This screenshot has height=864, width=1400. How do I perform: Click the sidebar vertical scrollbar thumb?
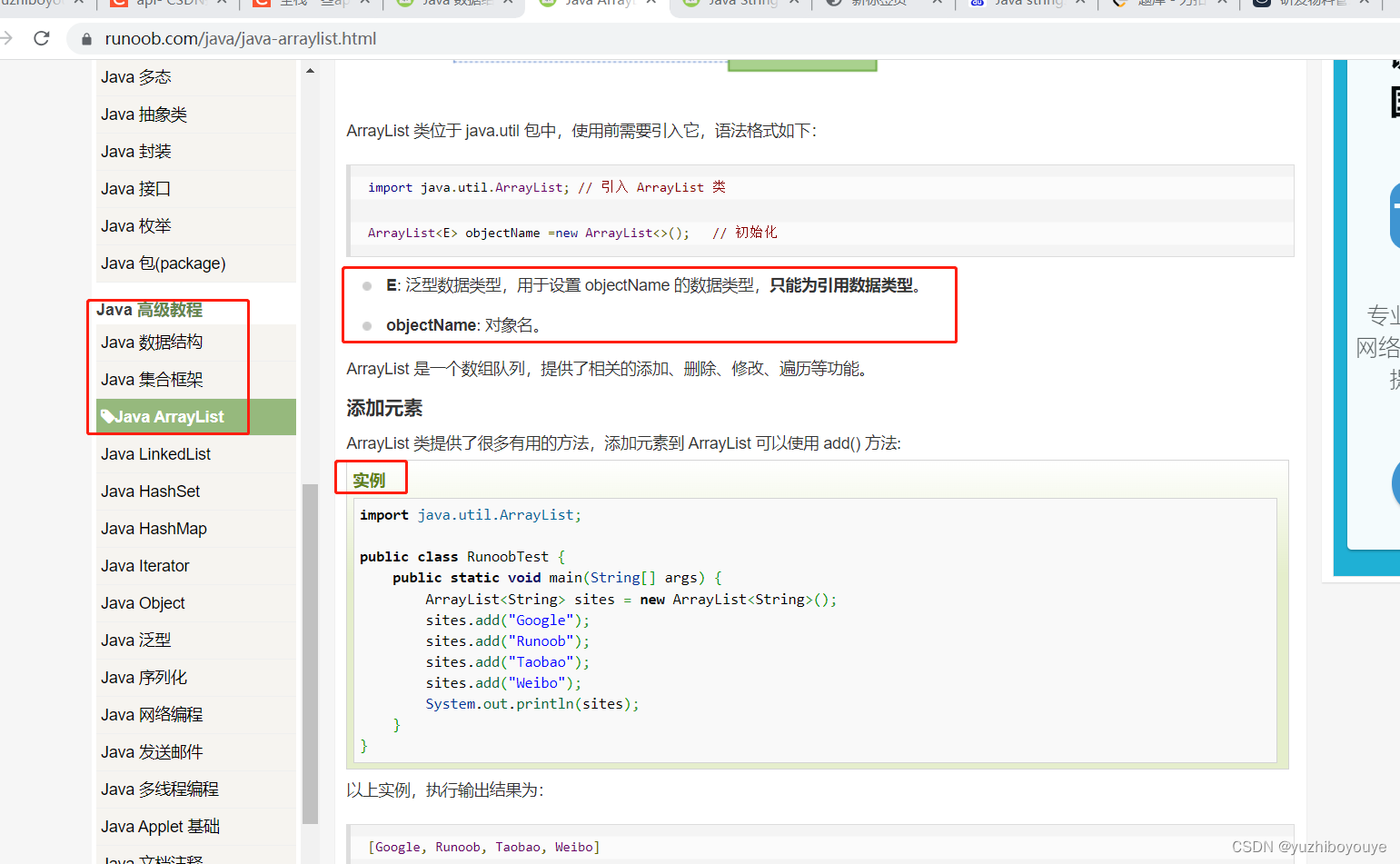(310, 654)
